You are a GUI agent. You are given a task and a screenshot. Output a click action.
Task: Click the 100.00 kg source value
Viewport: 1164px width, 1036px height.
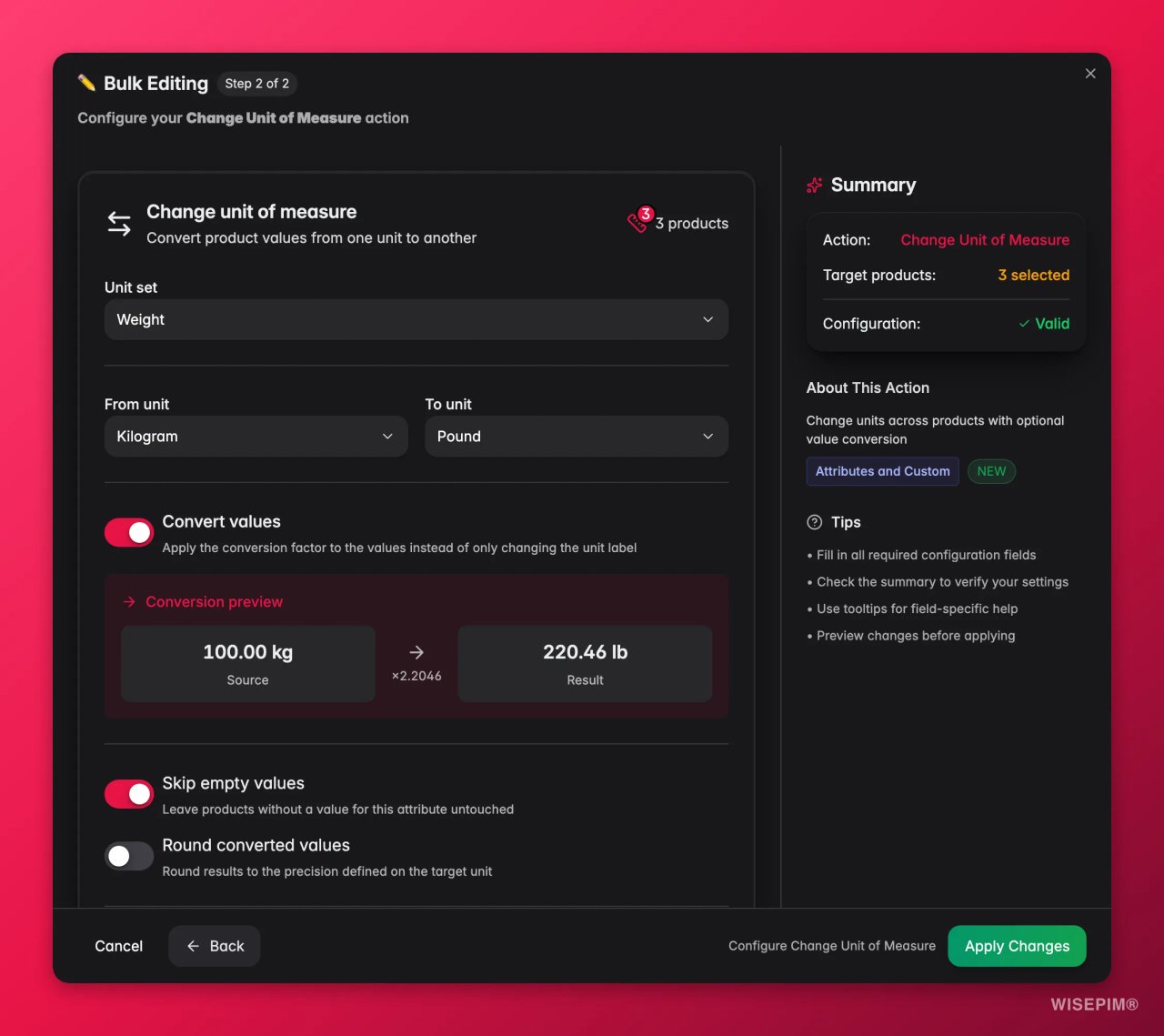[x=247, y=652]
